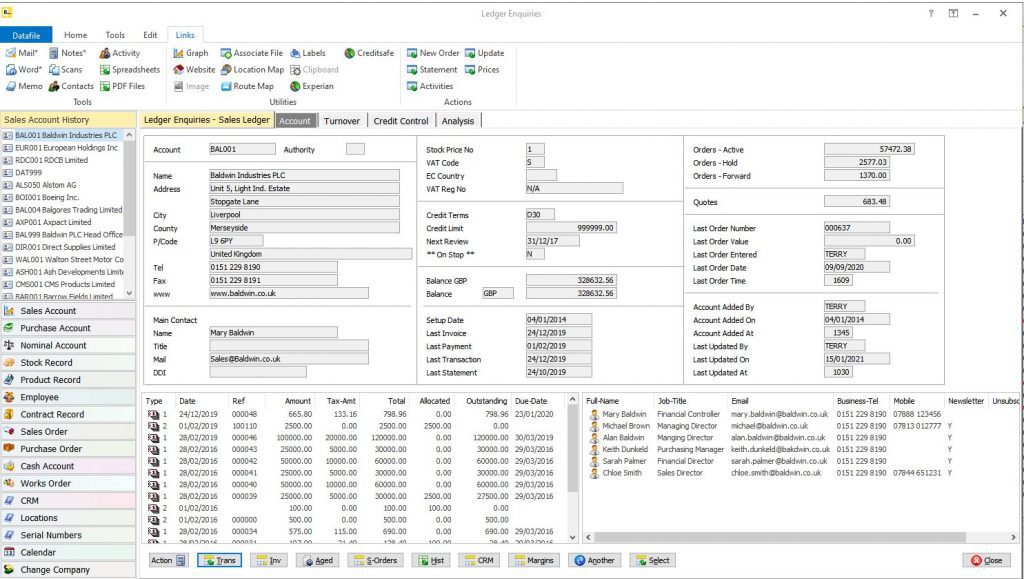Click the Credit Limit field

coord(571,228)
